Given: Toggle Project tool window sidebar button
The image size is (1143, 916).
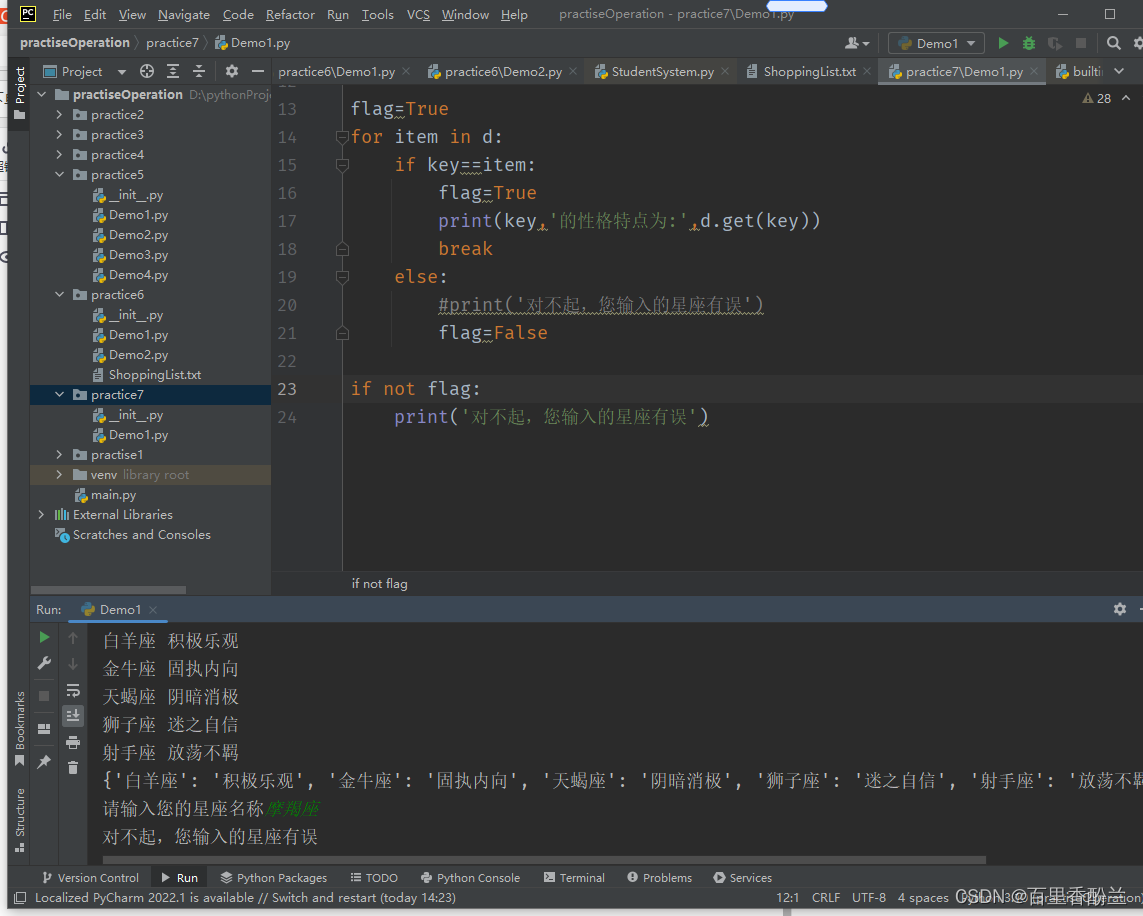Looking at the screenshot, I should [x=20, y=93].
